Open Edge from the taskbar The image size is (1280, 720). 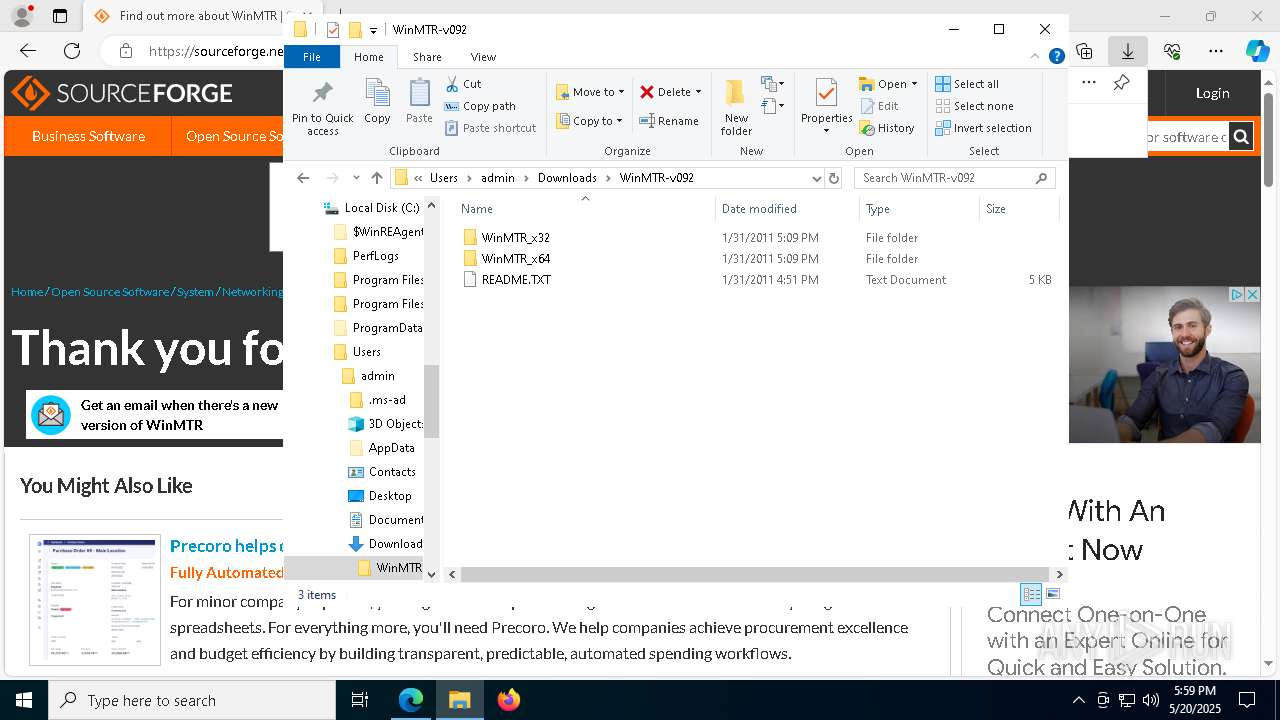click(x=411, y=700)
